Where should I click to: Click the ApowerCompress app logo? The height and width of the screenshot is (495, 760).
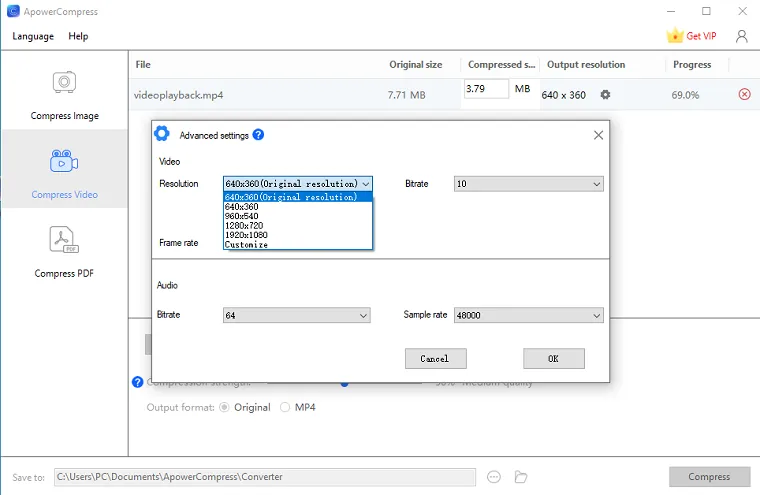click(13, 11)
